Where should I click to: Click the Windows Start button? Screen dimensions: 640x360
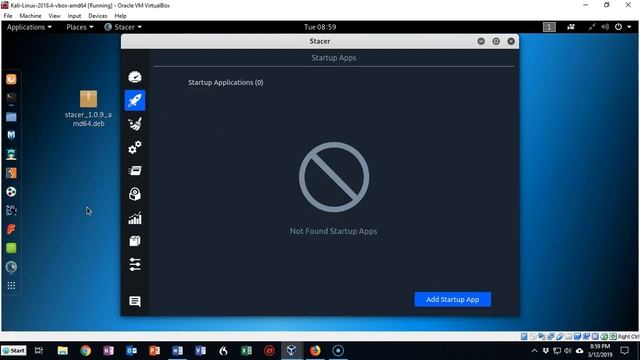[x=13, y=351]
